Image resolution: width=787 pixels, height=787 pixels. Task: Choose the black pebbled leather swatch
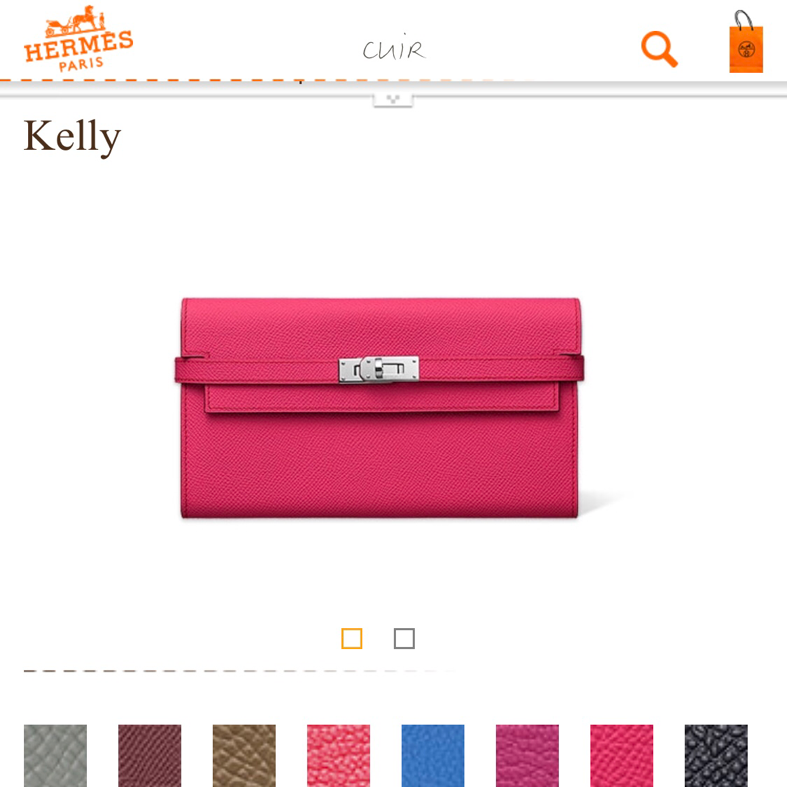(716, 755)
